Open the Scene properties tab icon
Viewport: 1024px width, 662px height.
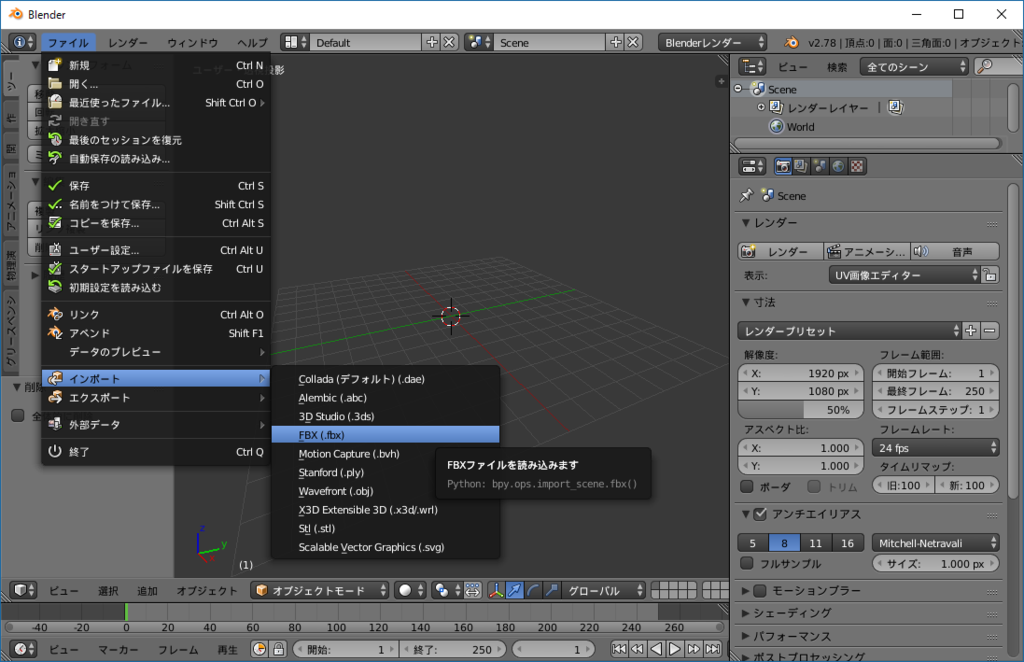(x=820, y=166)
